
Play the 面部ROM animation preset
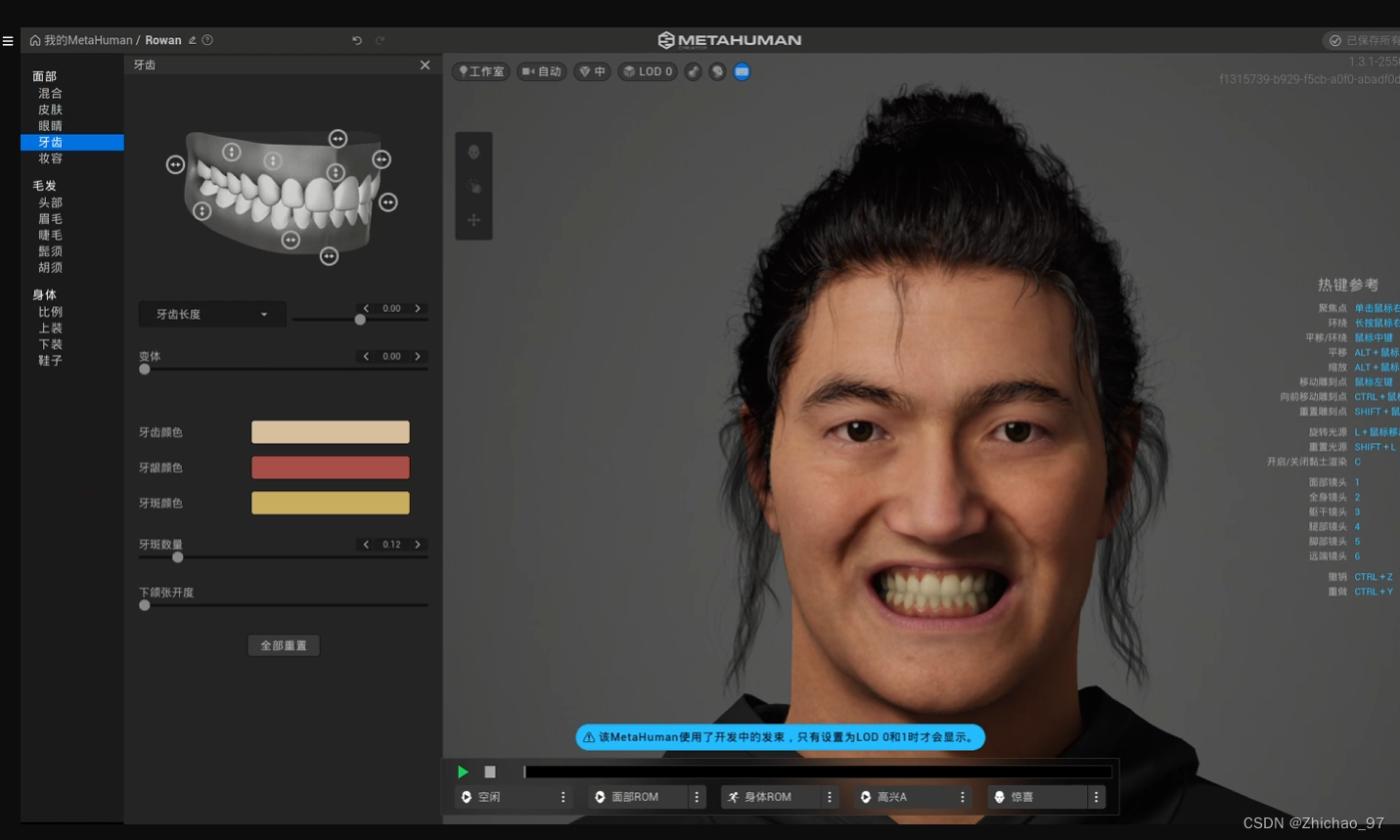[x=634, y=797]
